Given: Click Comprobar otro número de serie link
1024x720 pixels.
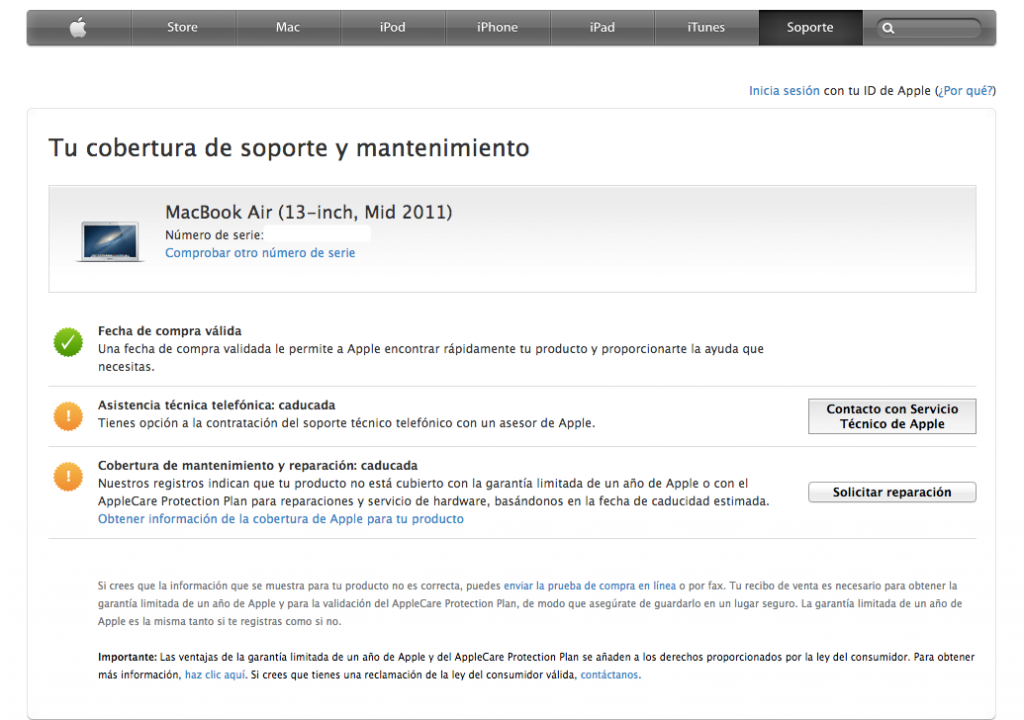Looking at the screenshot, I should 260,253.
